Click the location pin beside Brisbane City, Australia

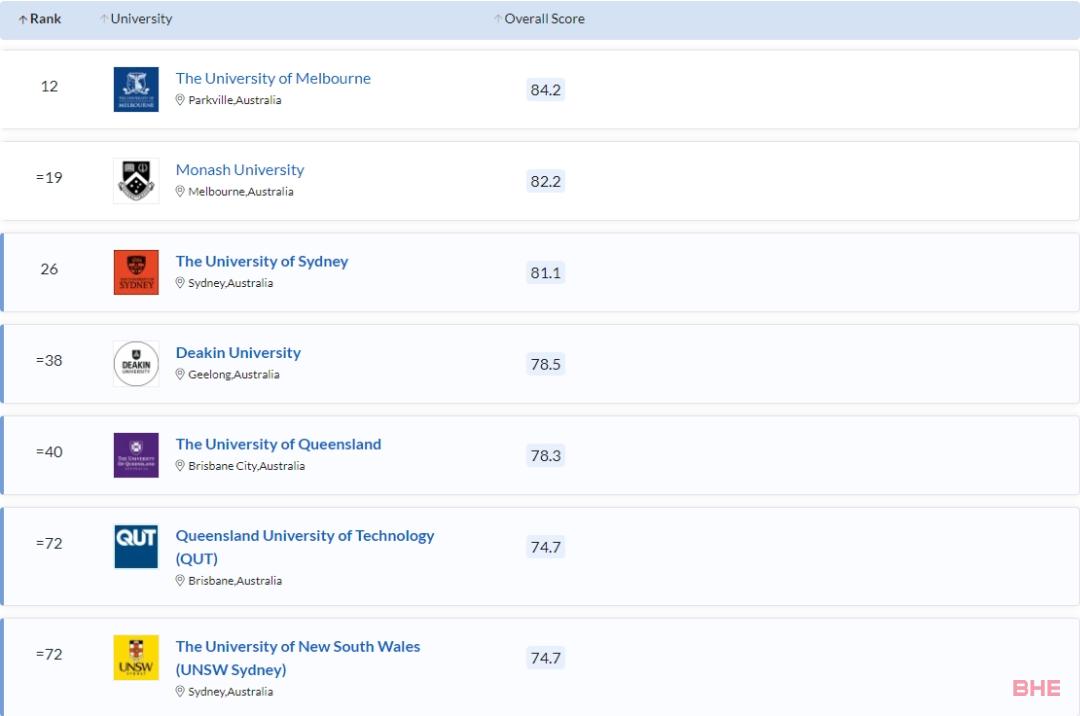tap(180, 466)
